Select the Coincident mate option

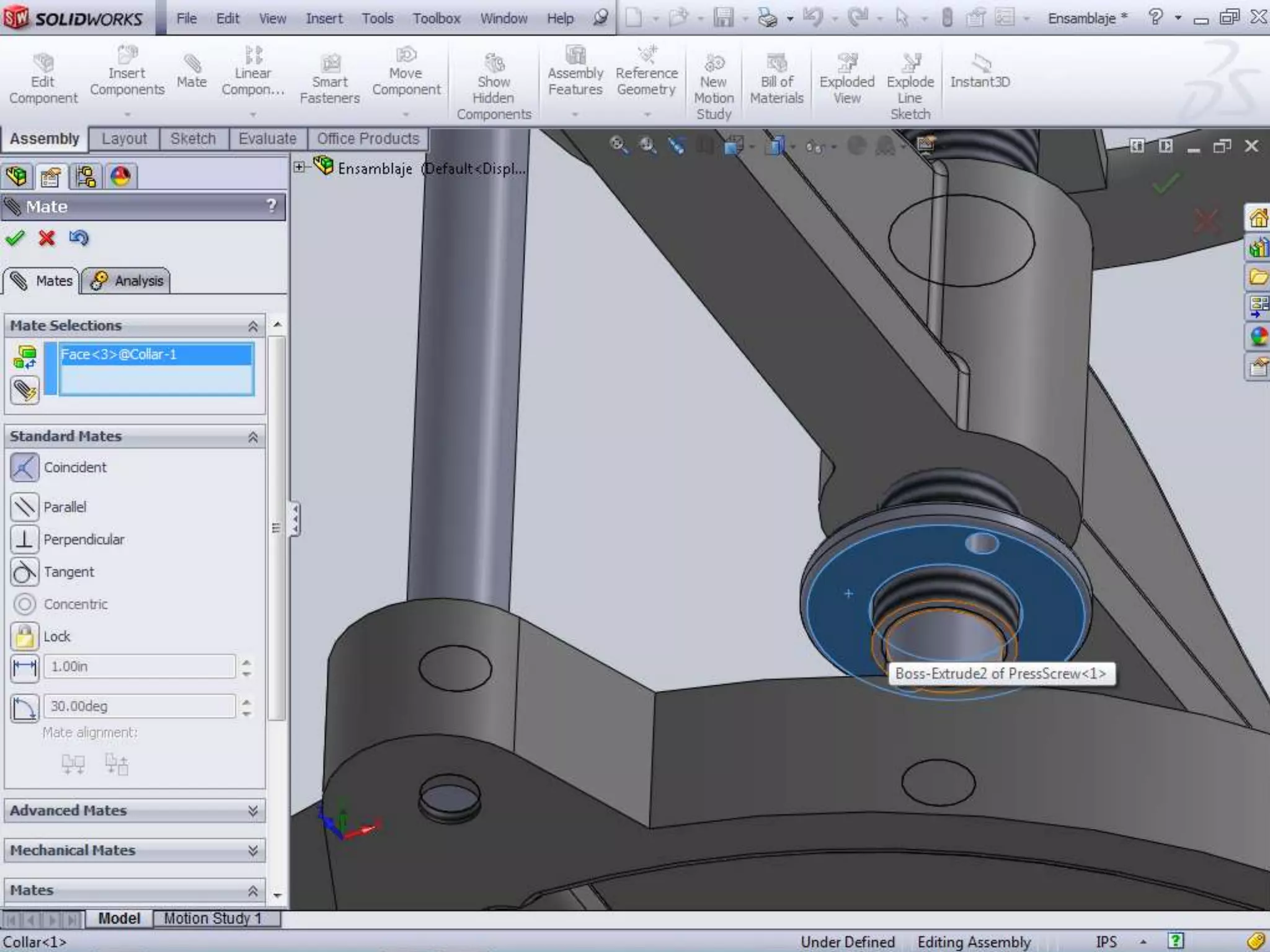pyautogui.click(x=25, y=467)
